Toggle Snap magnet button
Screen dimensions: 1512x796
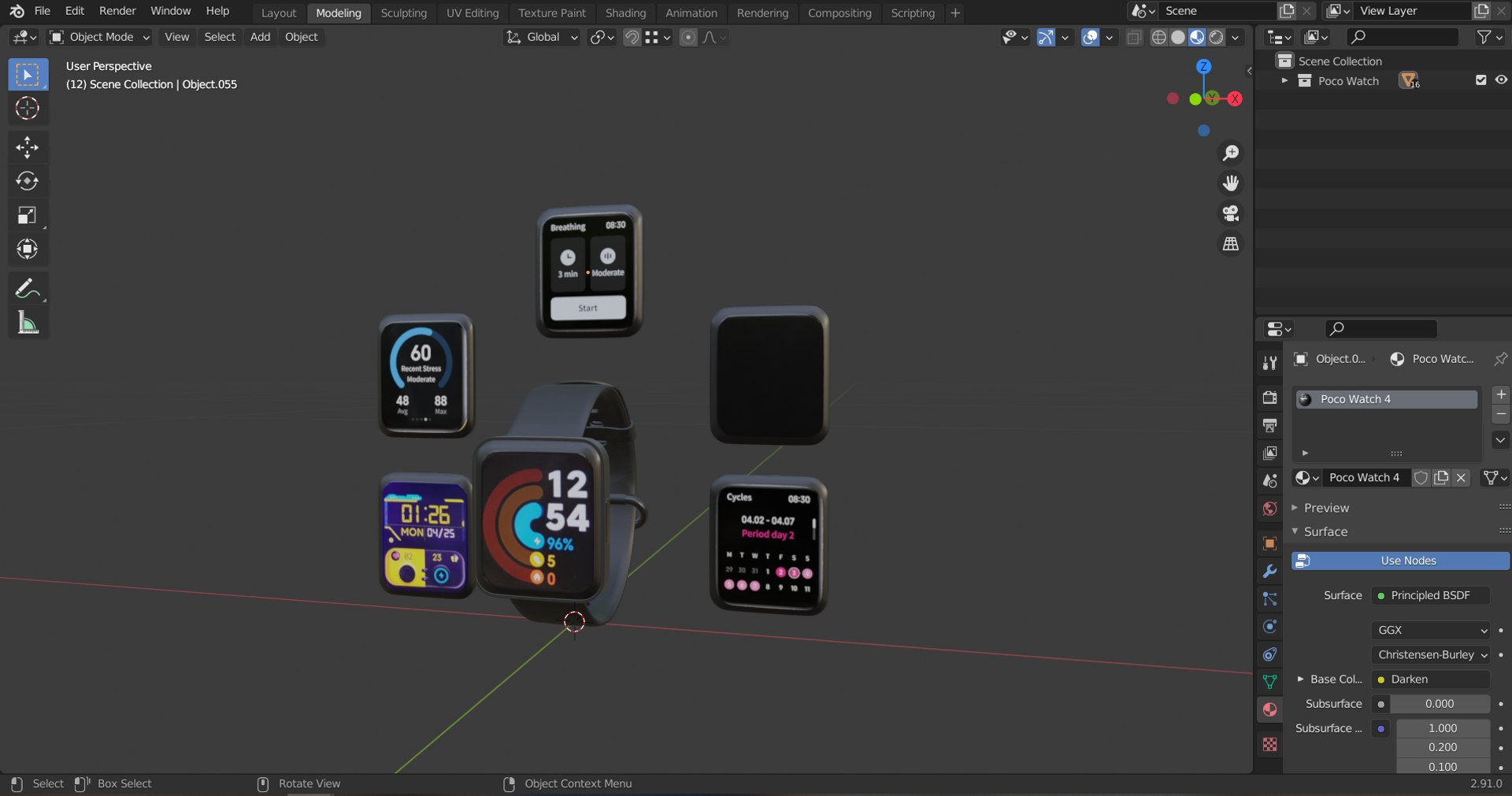632,37
